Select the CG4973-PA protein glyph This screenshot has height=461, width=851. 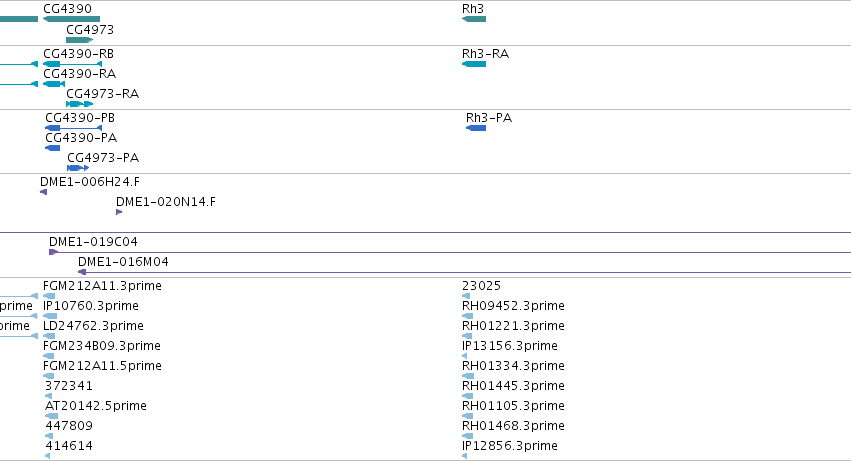click(x=78, y=168)
